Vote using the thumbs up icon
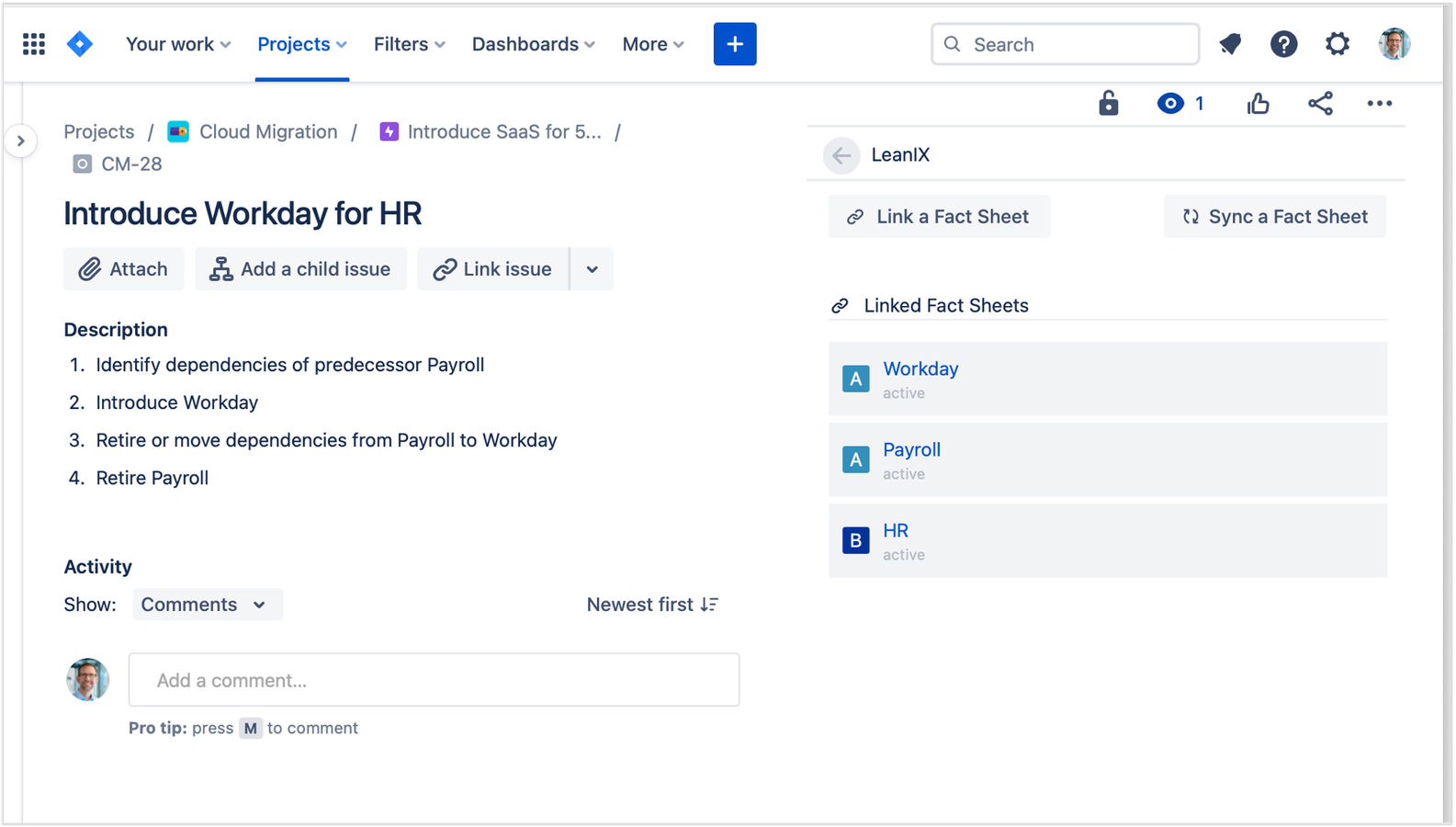 tap(1258, 104)
